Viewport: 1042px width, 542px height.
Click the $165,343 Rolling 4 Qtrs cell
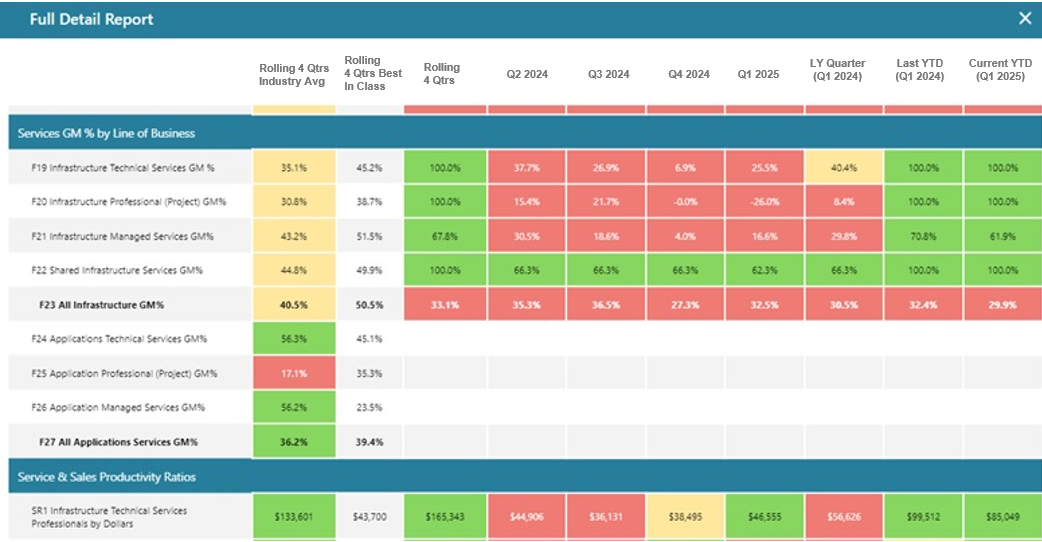[x=444, y=517]
